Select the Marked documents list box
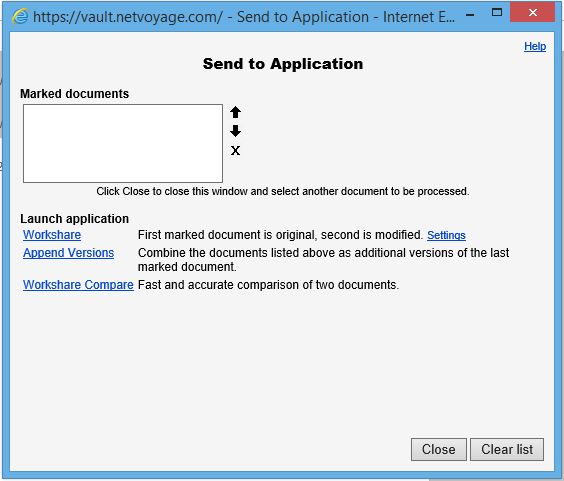 (123, 143)
